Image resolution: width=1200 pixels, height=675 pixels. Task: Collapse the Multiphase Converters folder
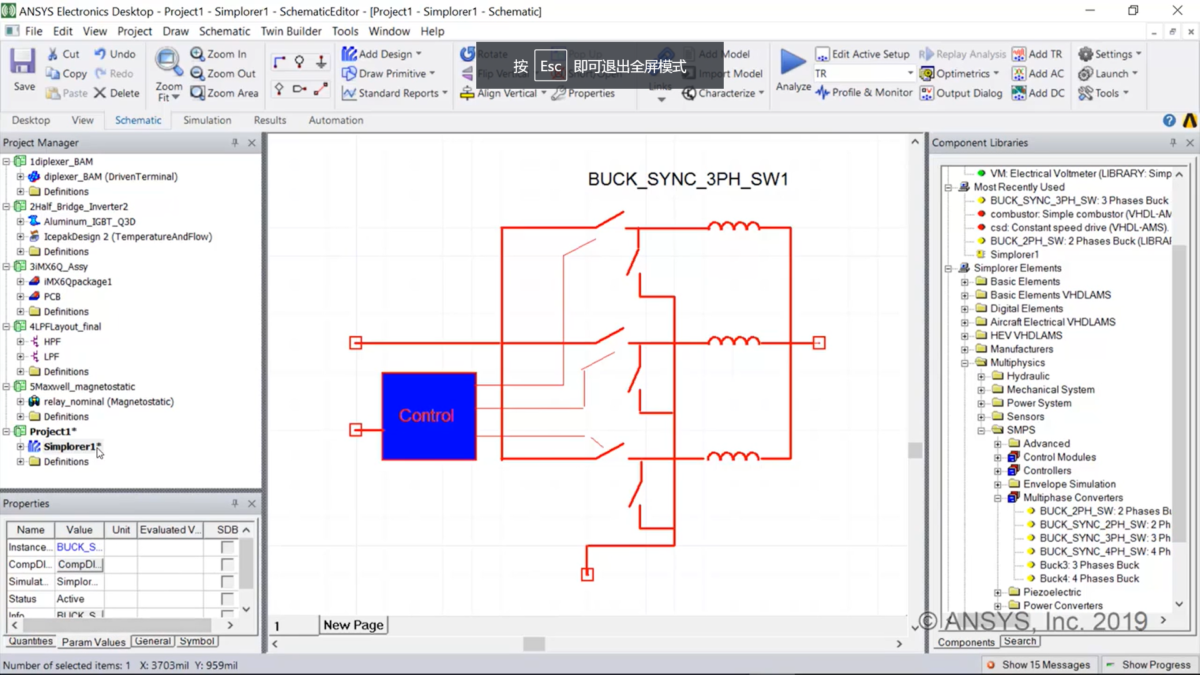[997, 497]
